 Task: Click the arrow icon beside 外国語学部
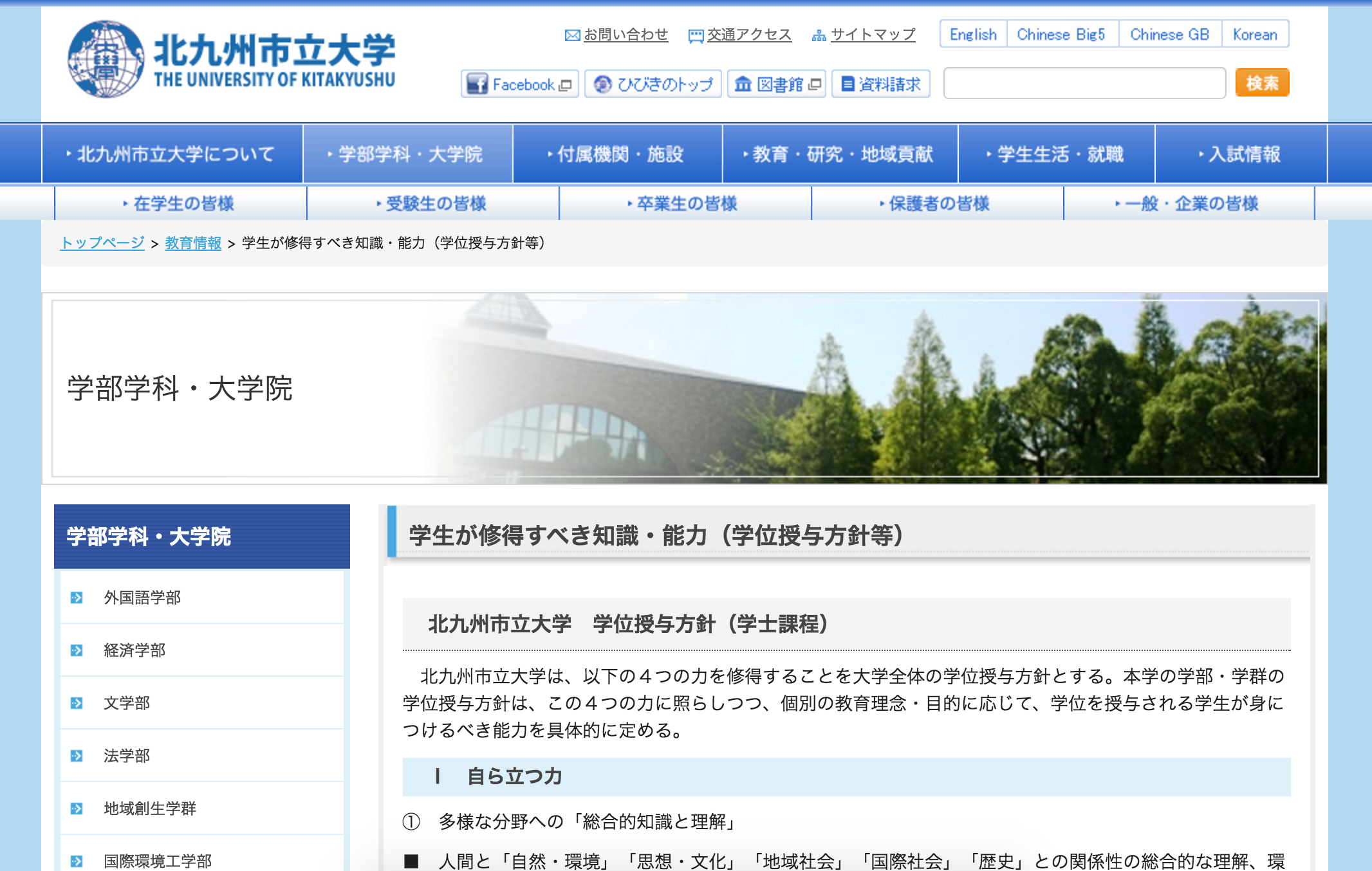point(77,598)
